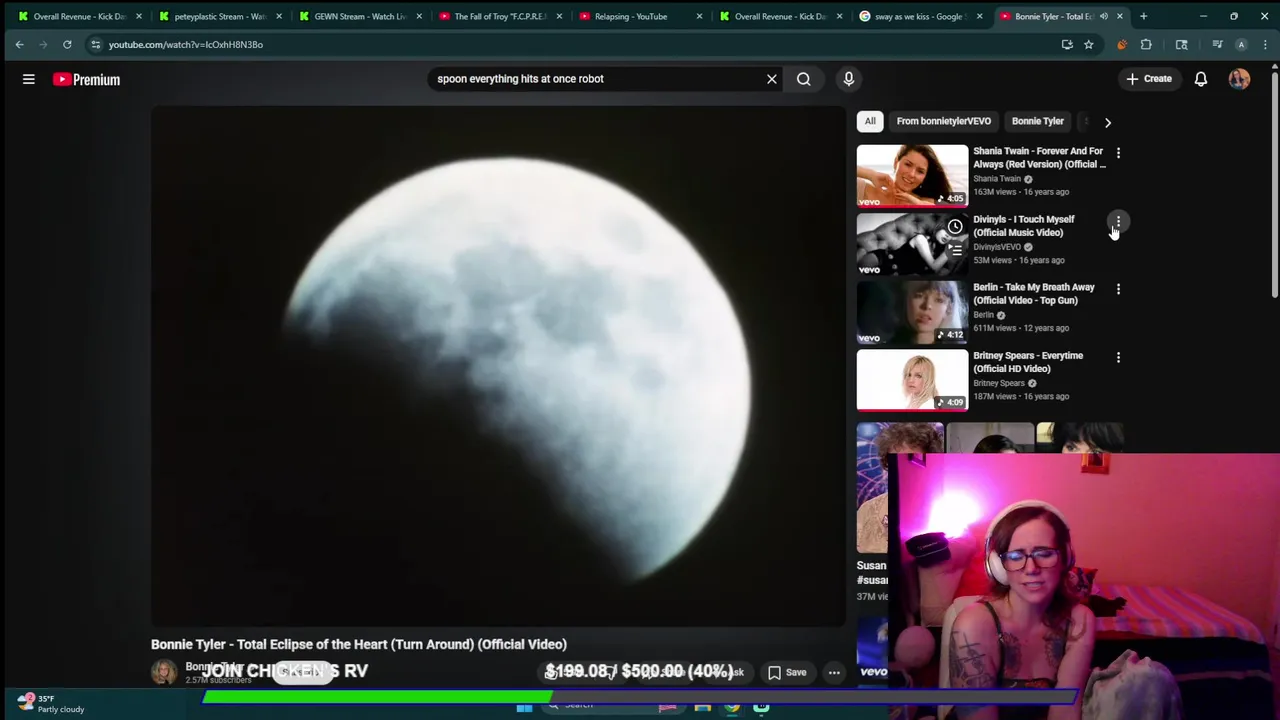Image resolution: width=1280 pixels, height=720 pixels.
Task: Save the video to a playlist
Action: pos(786,672)
